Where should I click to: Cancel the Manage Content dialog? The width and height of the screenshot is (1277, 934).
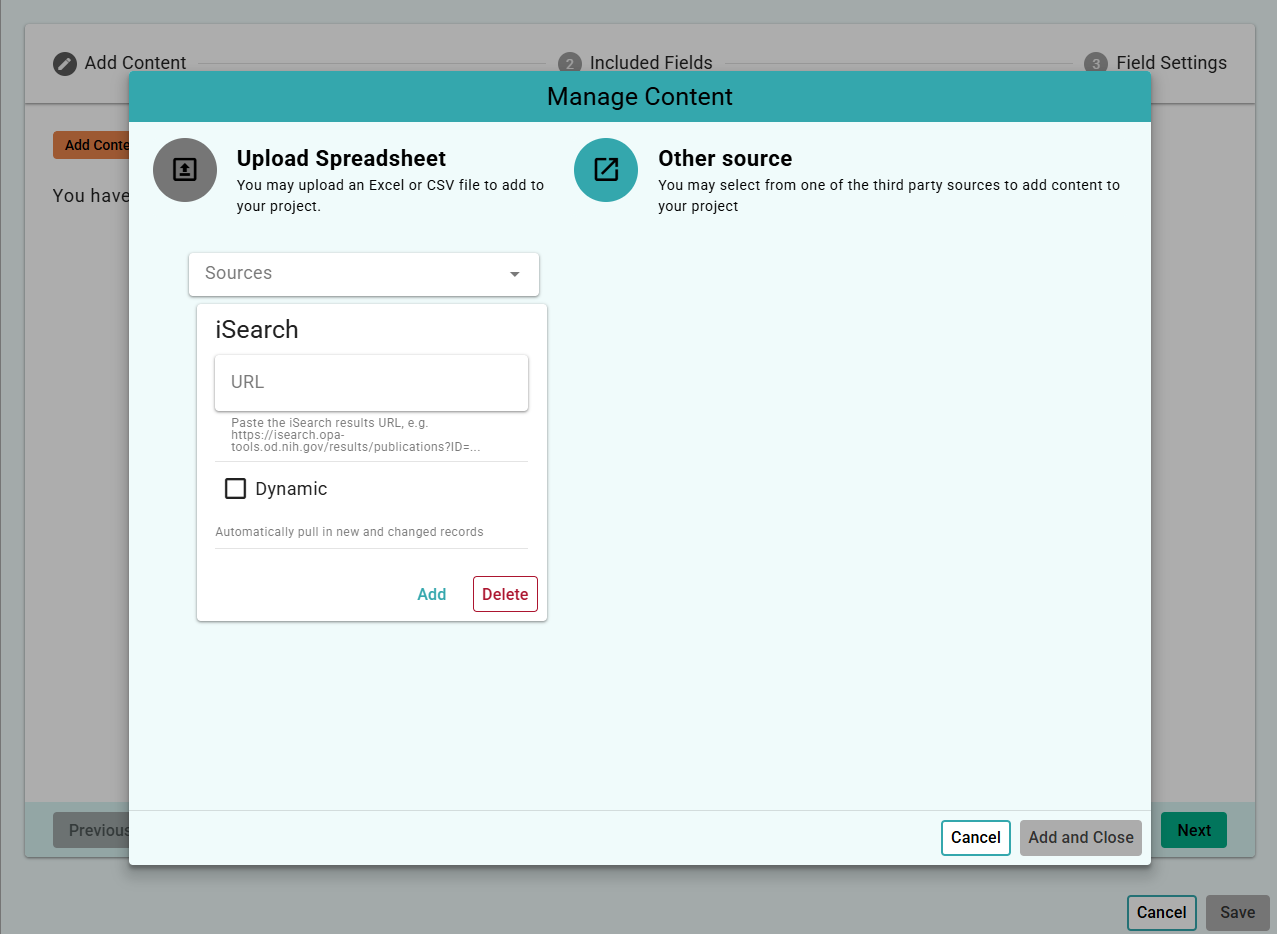tap(976, 838)
